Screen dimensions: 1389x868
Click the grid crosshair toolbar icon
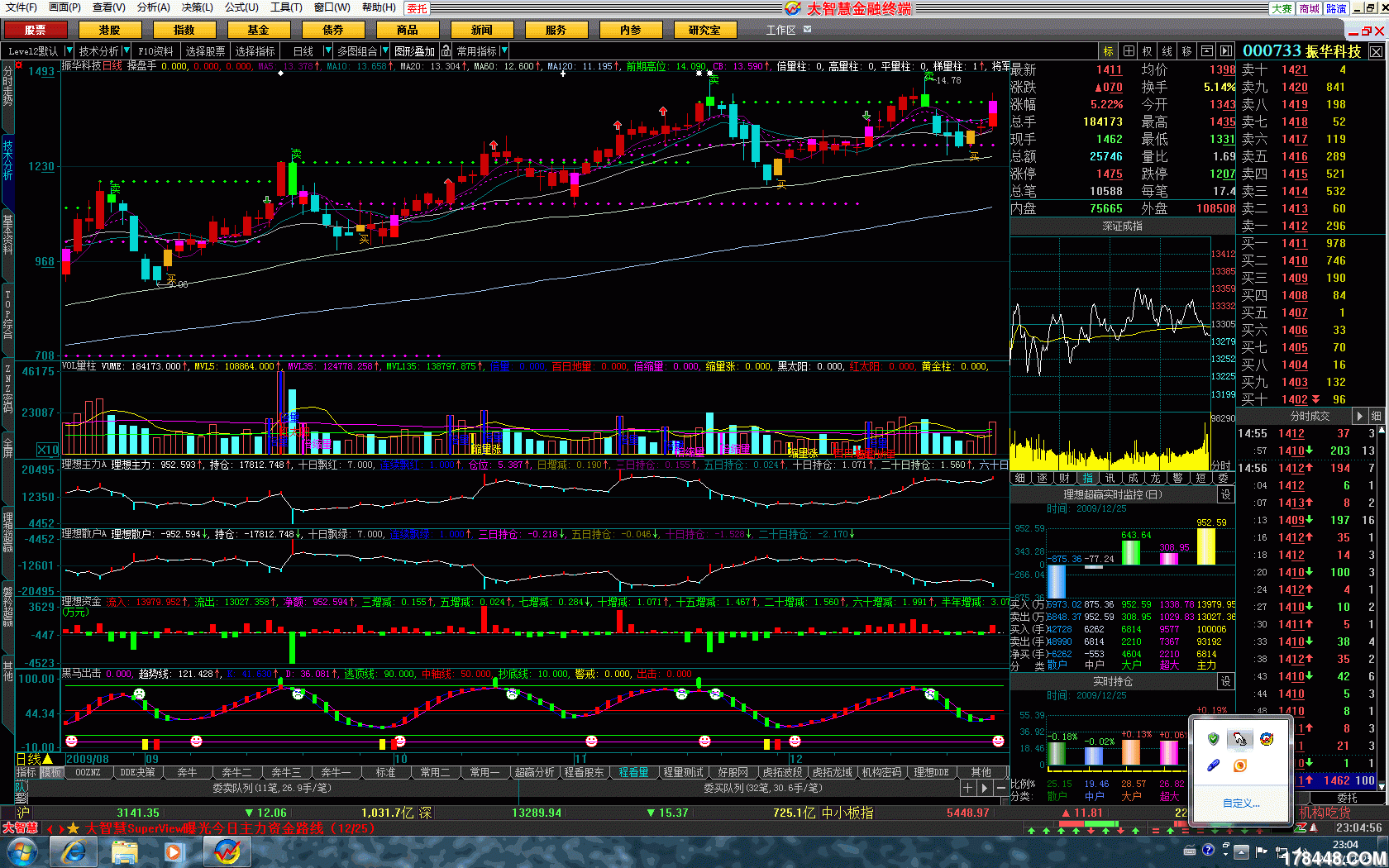1129,51
